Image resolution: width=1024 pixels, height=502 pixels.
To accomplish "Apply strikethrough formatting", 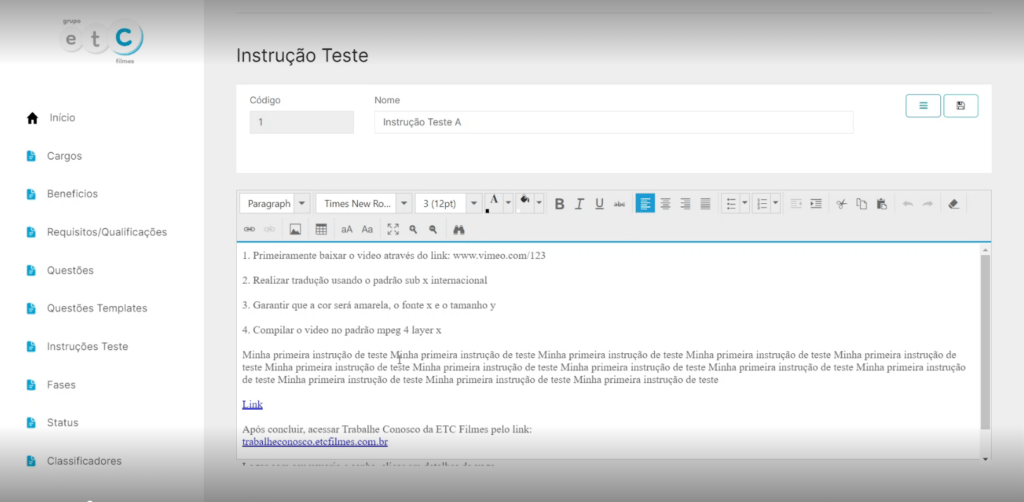I will [x=619, y=204].
